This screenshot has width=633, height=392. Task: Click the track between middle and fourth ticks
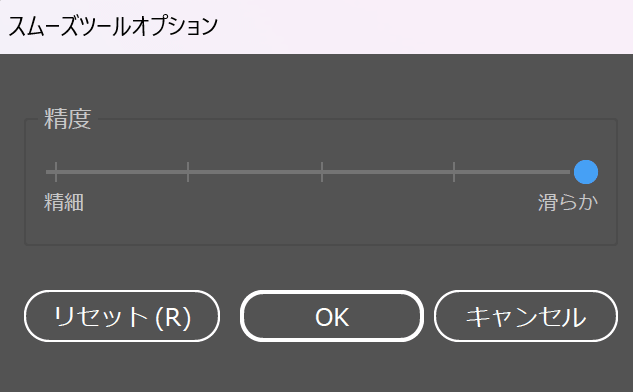pyautogui.click(x=388, y=172)
